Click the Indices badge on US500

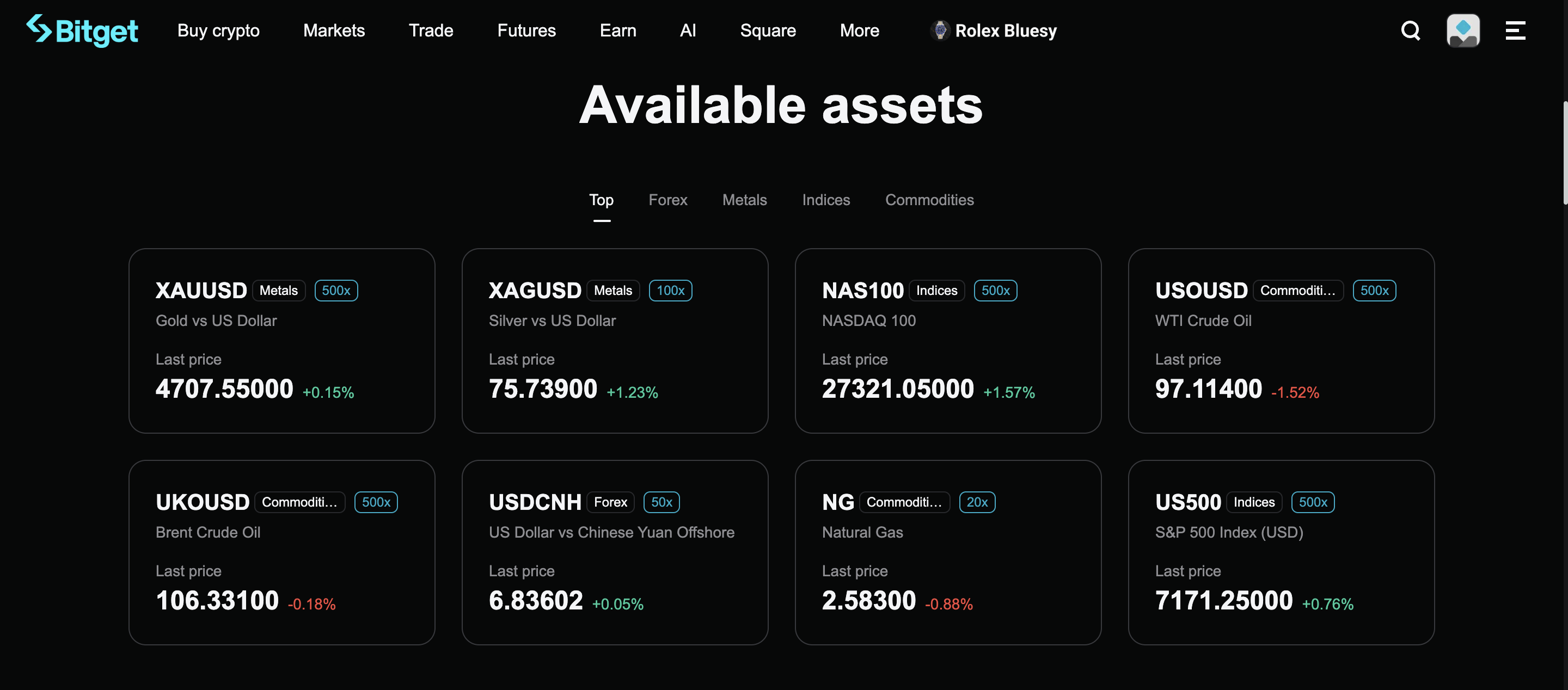tap(1254, 502)
